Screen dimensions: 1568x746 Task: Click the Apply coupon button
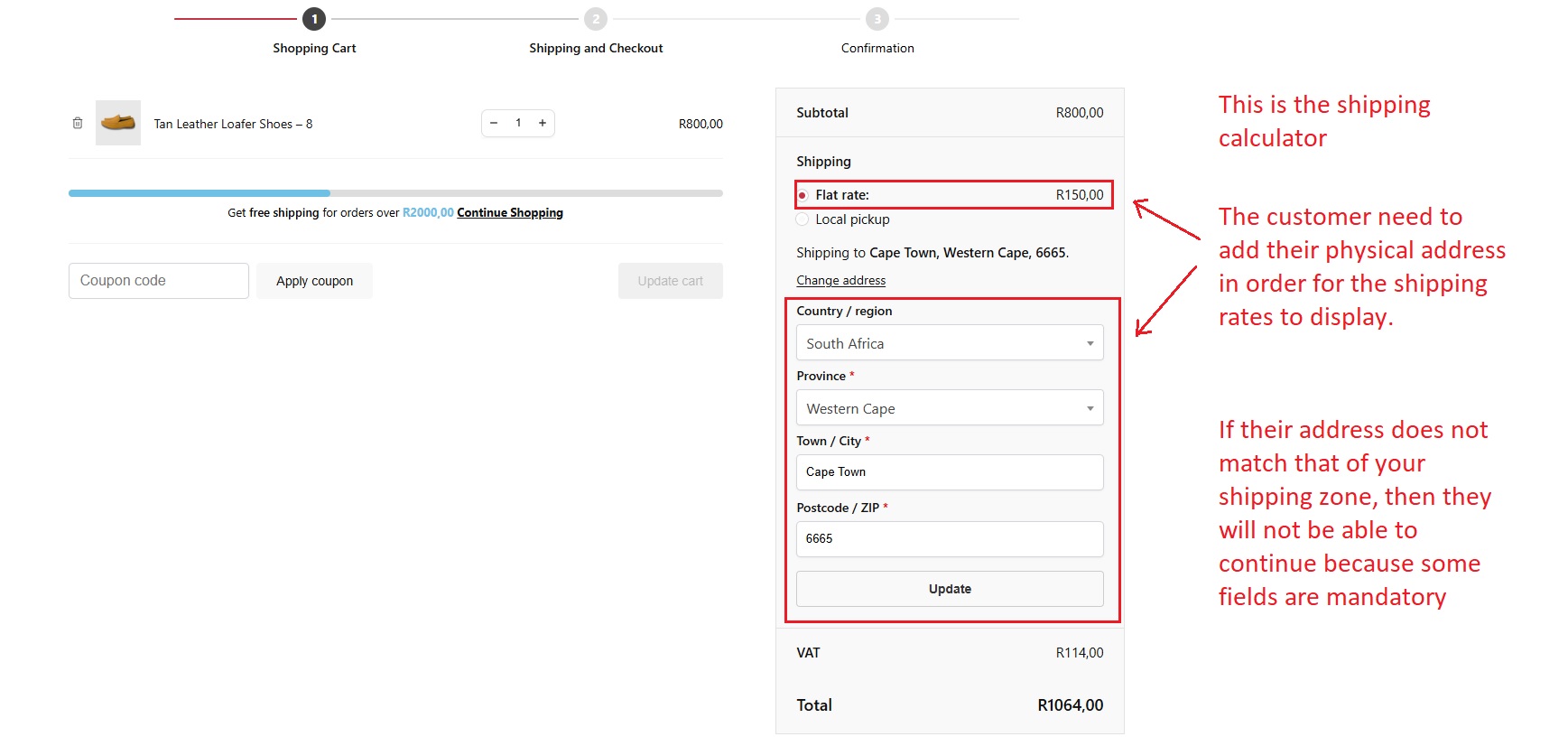coord(314,281)
